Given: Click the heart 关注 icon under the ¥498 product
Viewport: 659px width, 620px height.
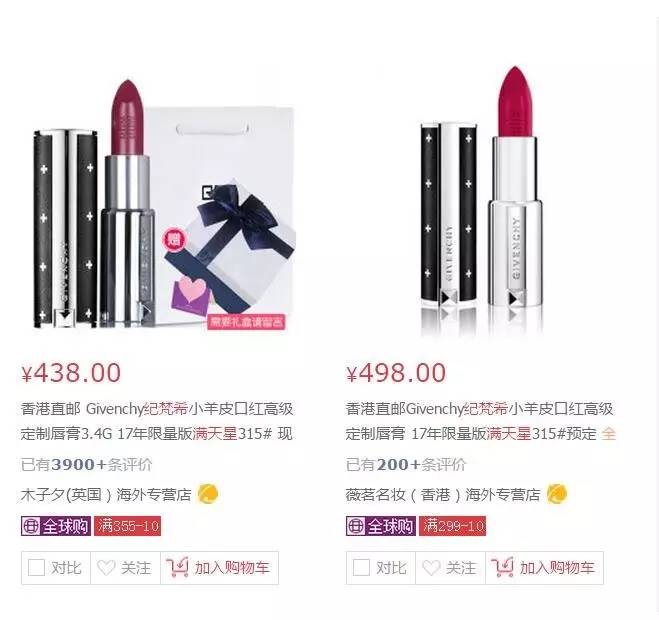Looking at the screenshot, I should [x=431, y=568].
